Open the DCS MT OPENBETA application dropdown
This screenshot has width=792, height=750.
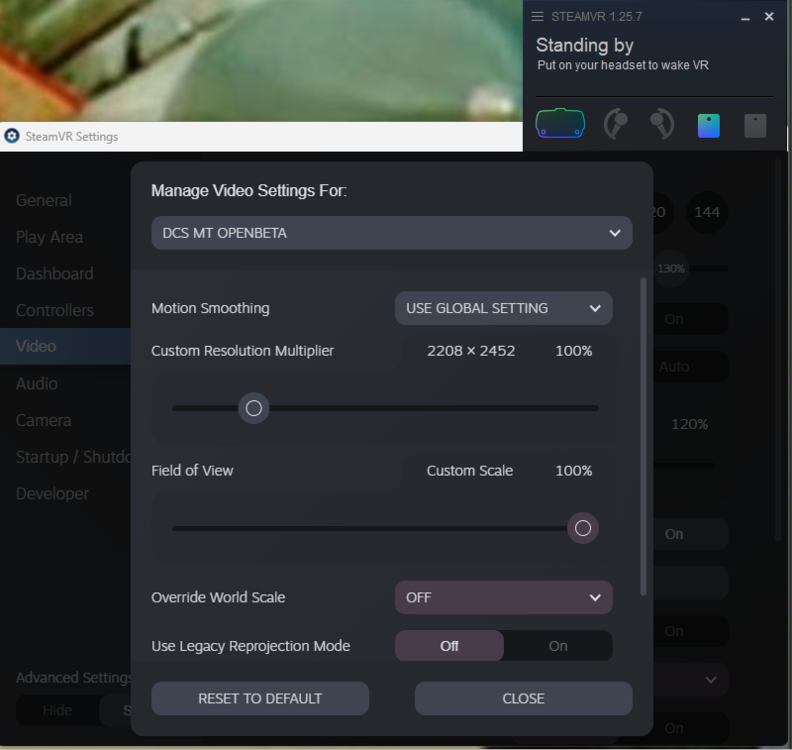pos(391,233)
